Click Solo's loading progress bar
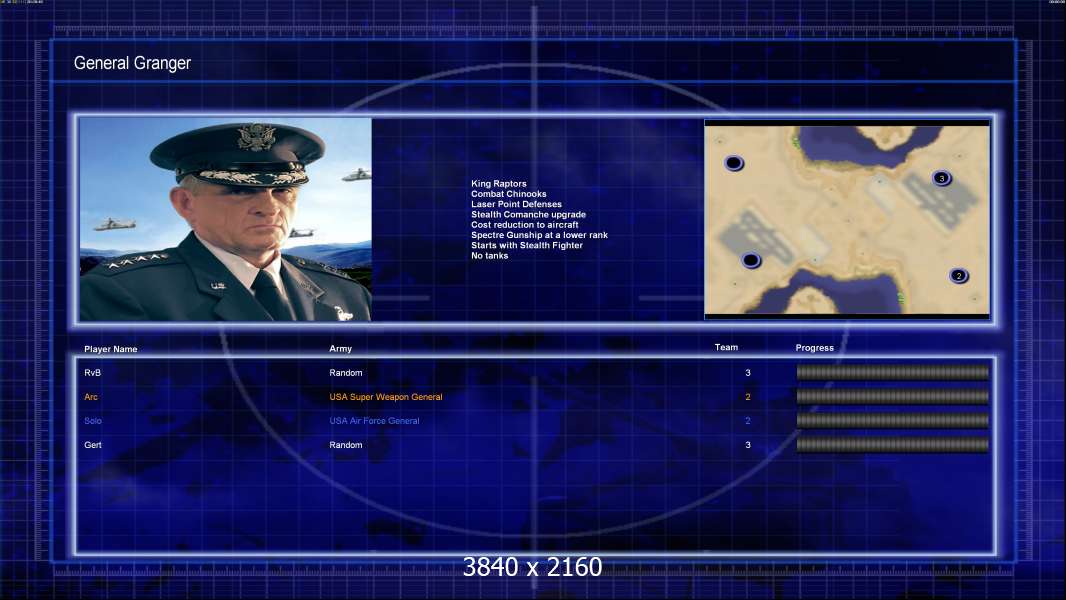The width and height of the screenshot is (1066, 600). point(893,421)
